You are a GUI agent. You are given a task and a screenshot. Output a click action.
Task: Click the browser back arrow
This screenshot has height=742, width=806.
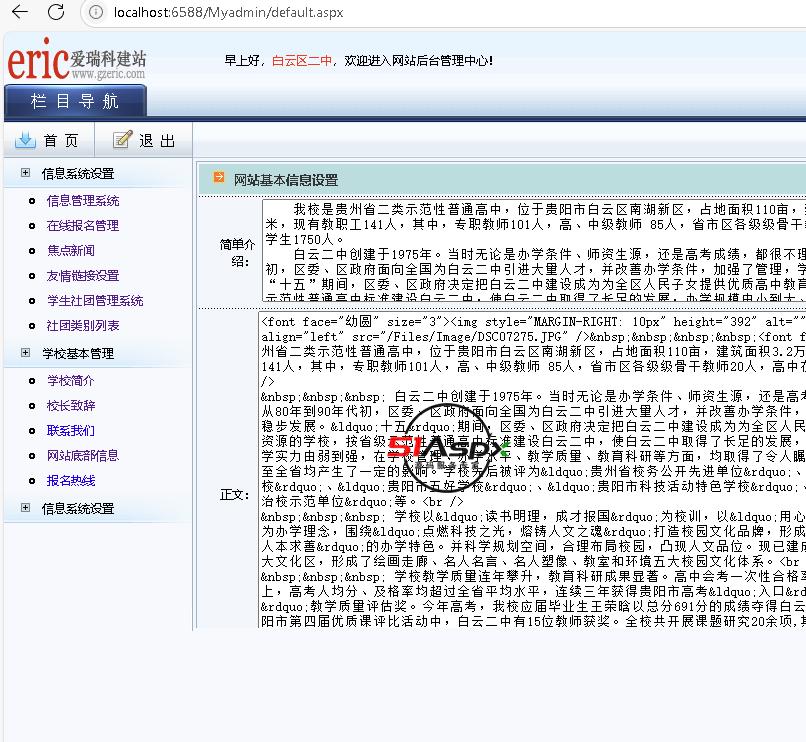tap(20, 12)
